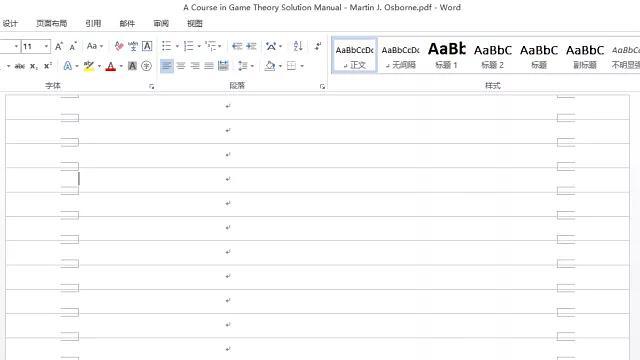
Task: Click the show paragraph marks icon
Action: (318, 46)
